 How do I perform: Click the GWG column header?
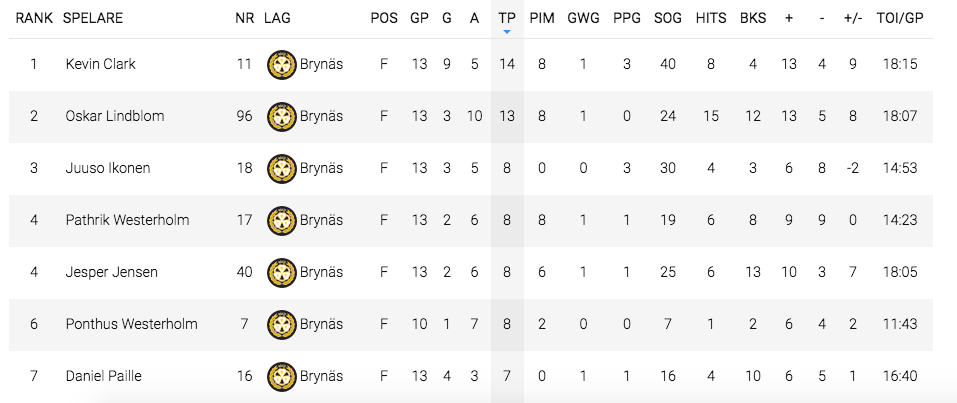pyautogui.click(x=583, y=18)
